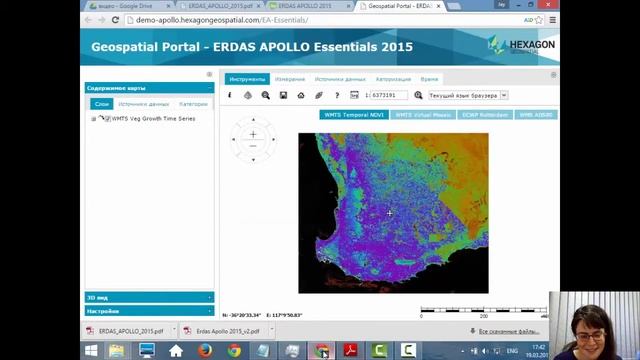Open Adobe Reader from taskbar
This screenshot has height=360, width=640.
350,351
